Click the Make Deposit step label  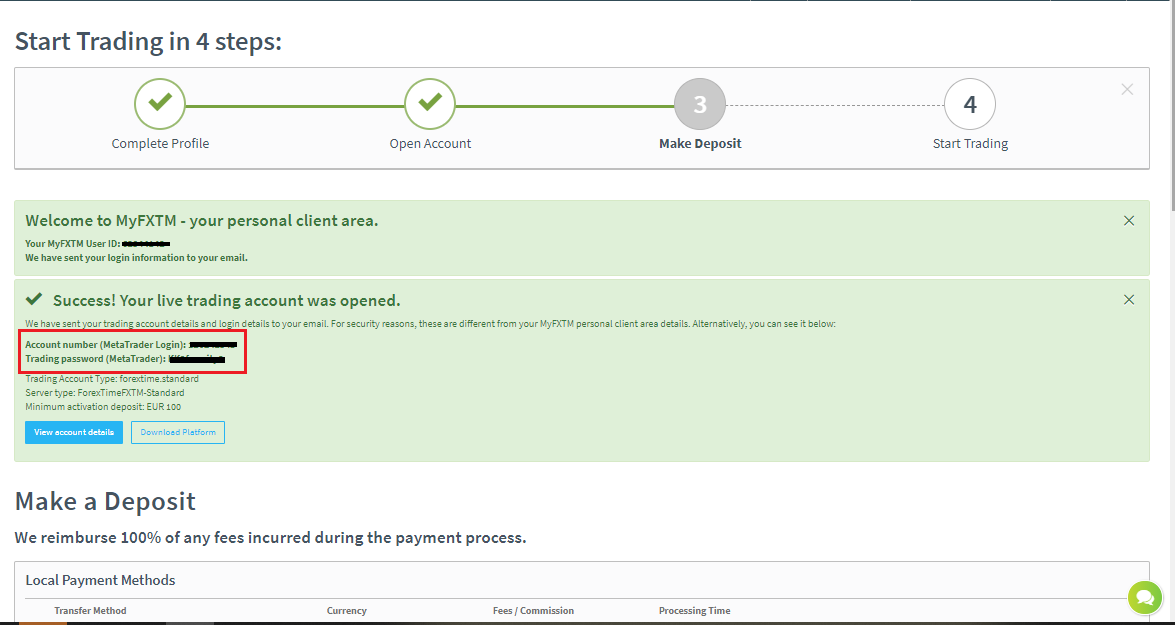[x=700, y=143]
